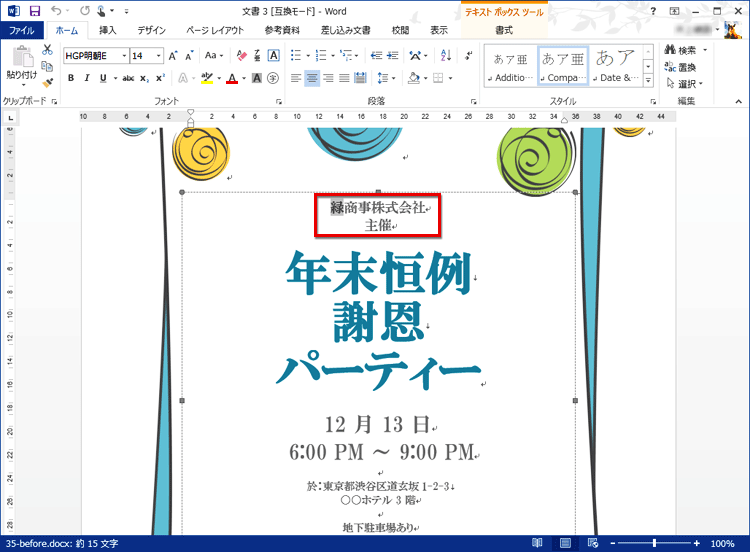Click the Clear Formatting eraser icon

click(x=242, y=55)
